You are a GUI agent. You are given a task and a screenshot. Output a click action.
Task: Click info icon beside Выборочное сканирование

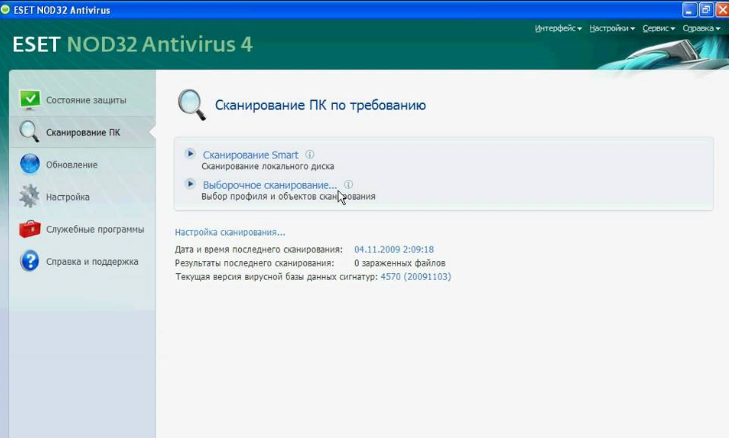click(x=348, y=185)
